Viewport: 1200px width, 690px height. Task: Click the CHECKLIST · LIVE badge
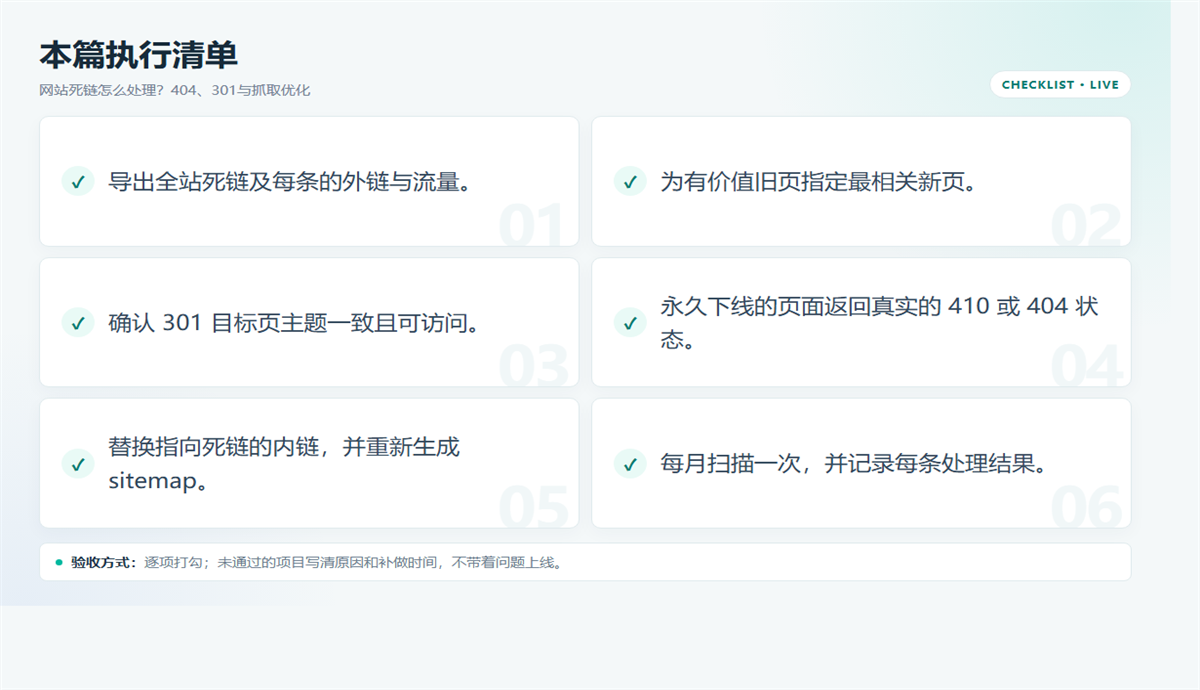(x=1060, y=85)
